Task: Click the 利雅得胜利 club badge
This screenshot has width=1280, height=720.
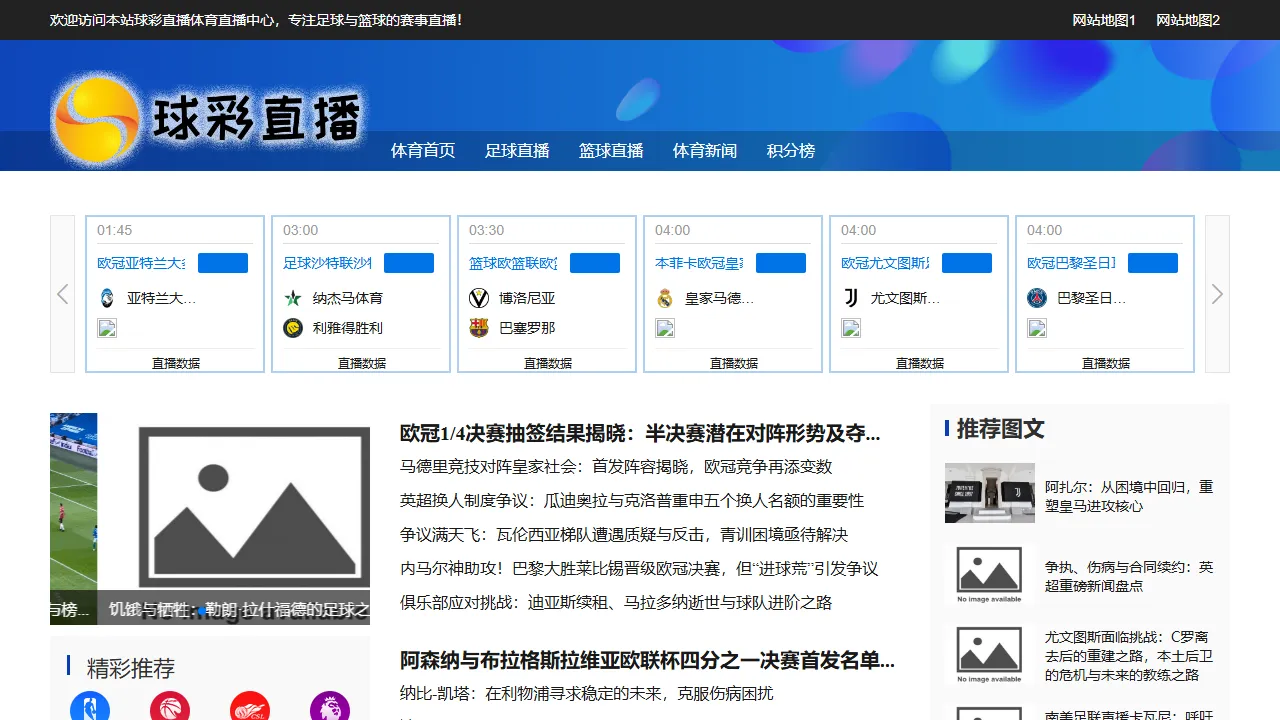Action: pos(293,327)
